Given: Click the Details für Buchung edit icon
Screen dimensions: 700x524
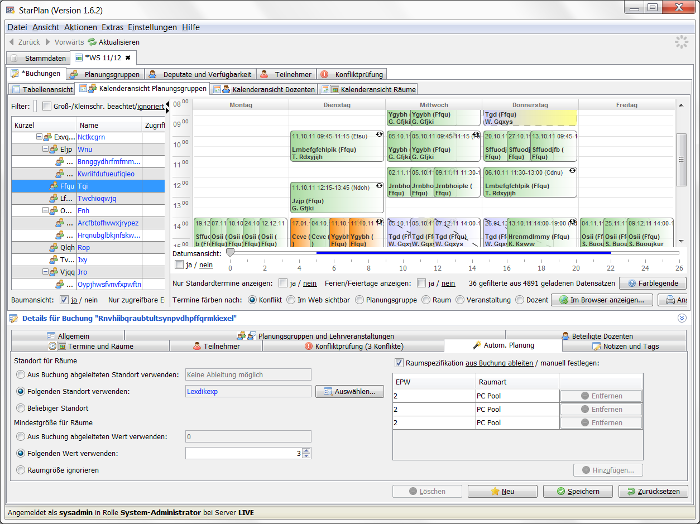Looking at the screenshot, I should point(14,318).
